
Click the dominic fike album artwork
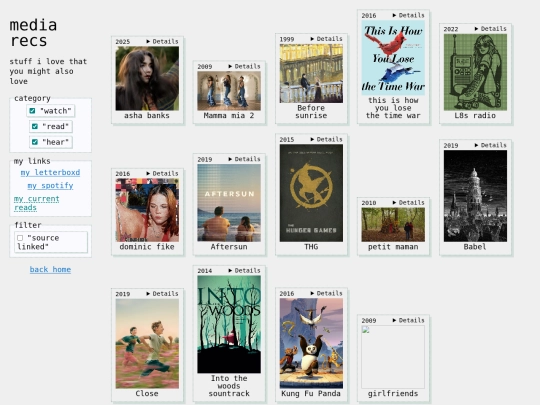[147, 210]
